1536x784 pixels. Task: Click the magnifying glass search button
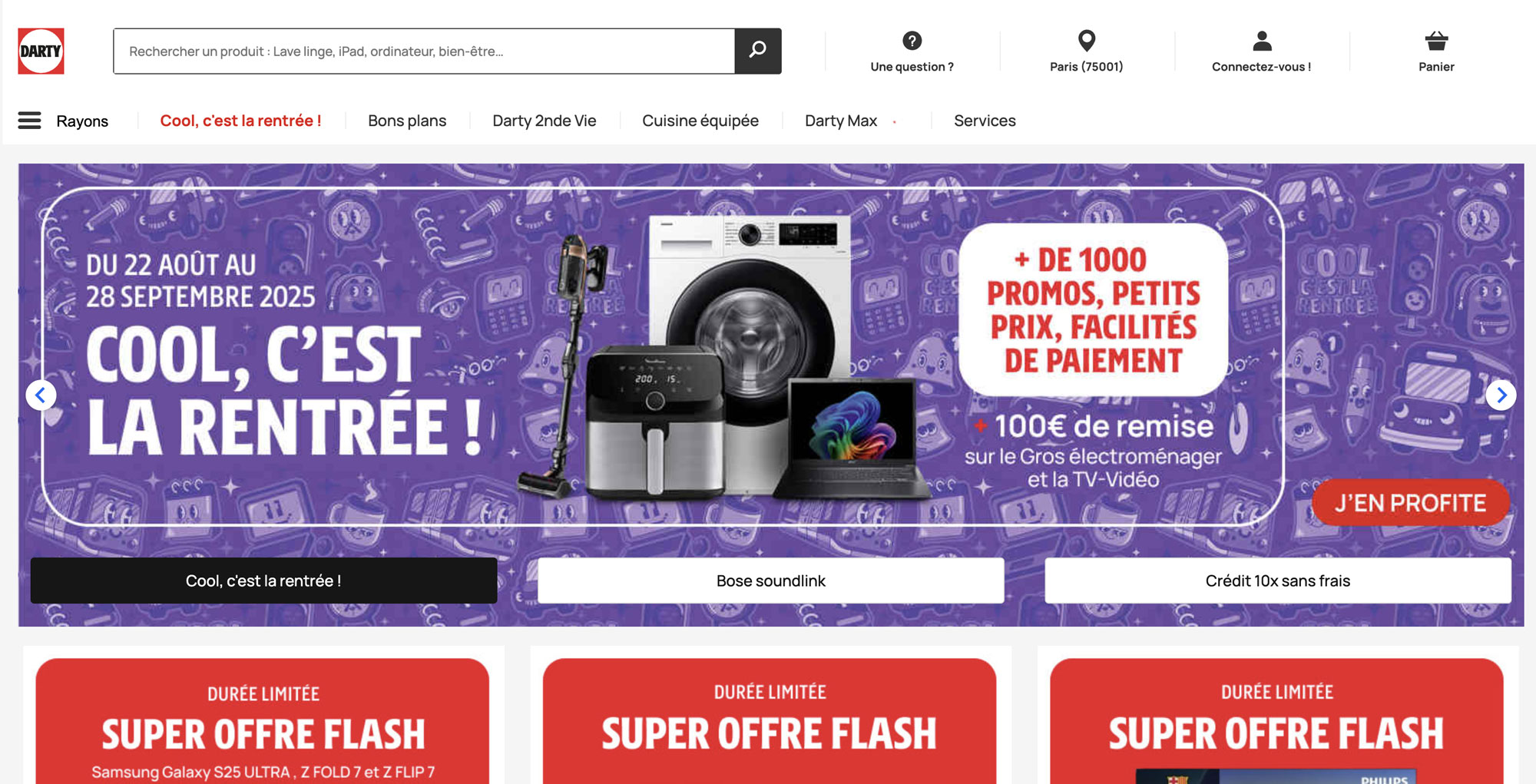coord(758,51)
